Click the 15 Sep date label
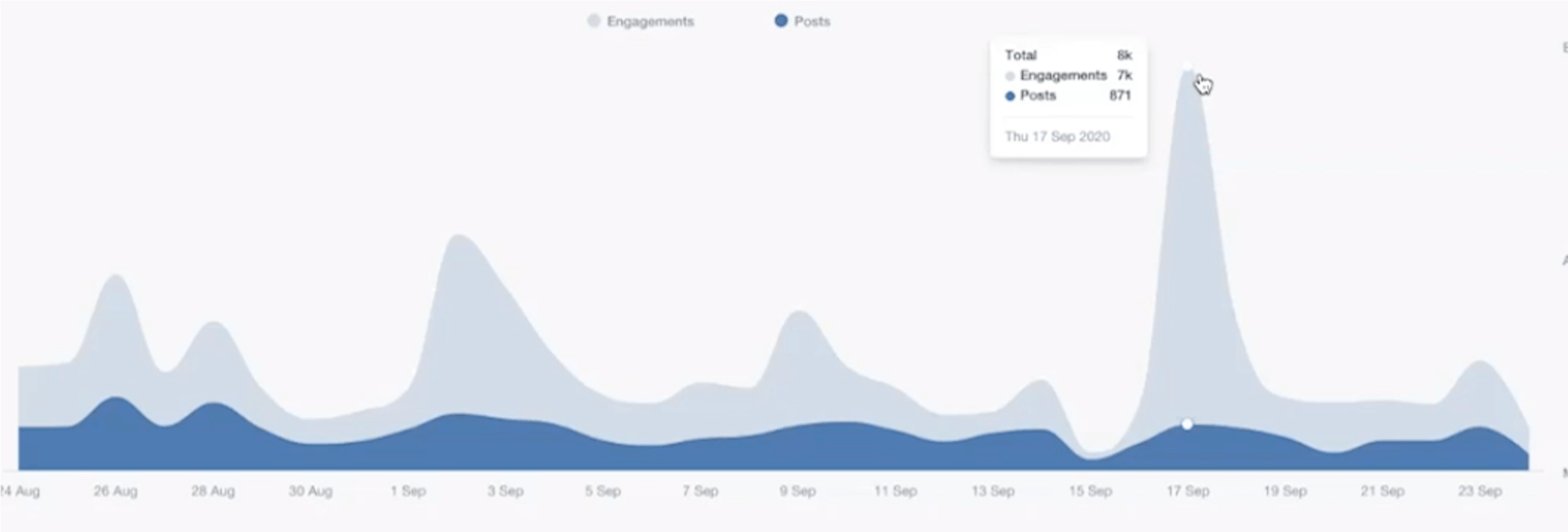 coord(1090,491)
